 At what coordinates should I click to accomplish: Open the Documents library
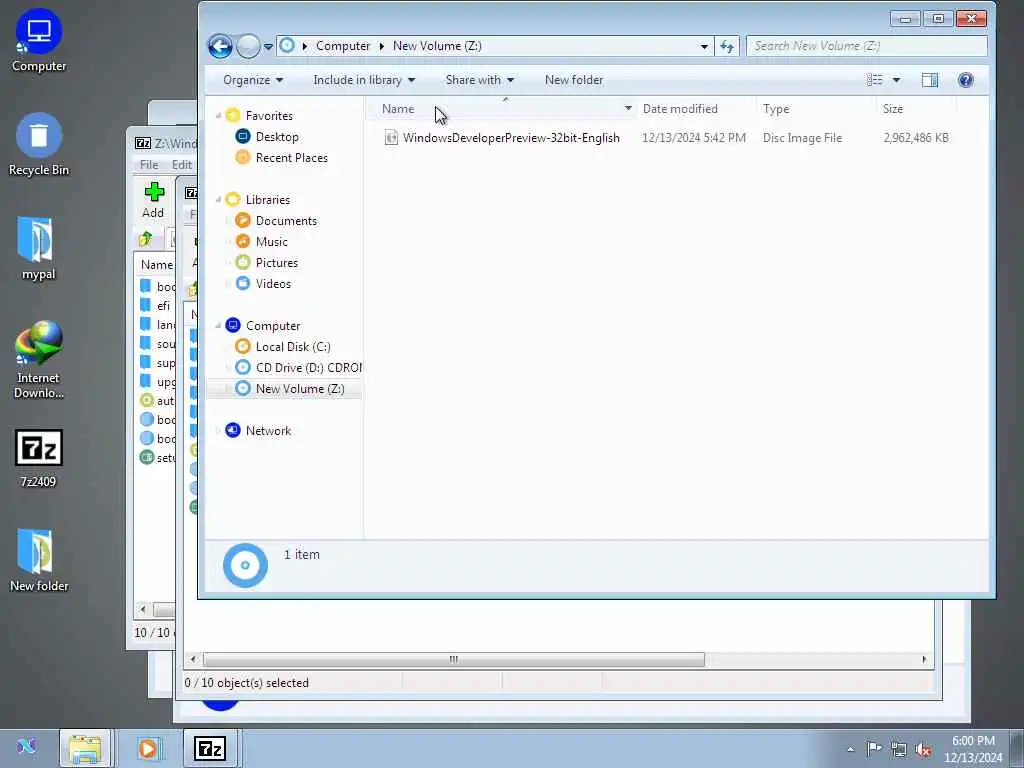pyautogui.click(x=286, y=221)
